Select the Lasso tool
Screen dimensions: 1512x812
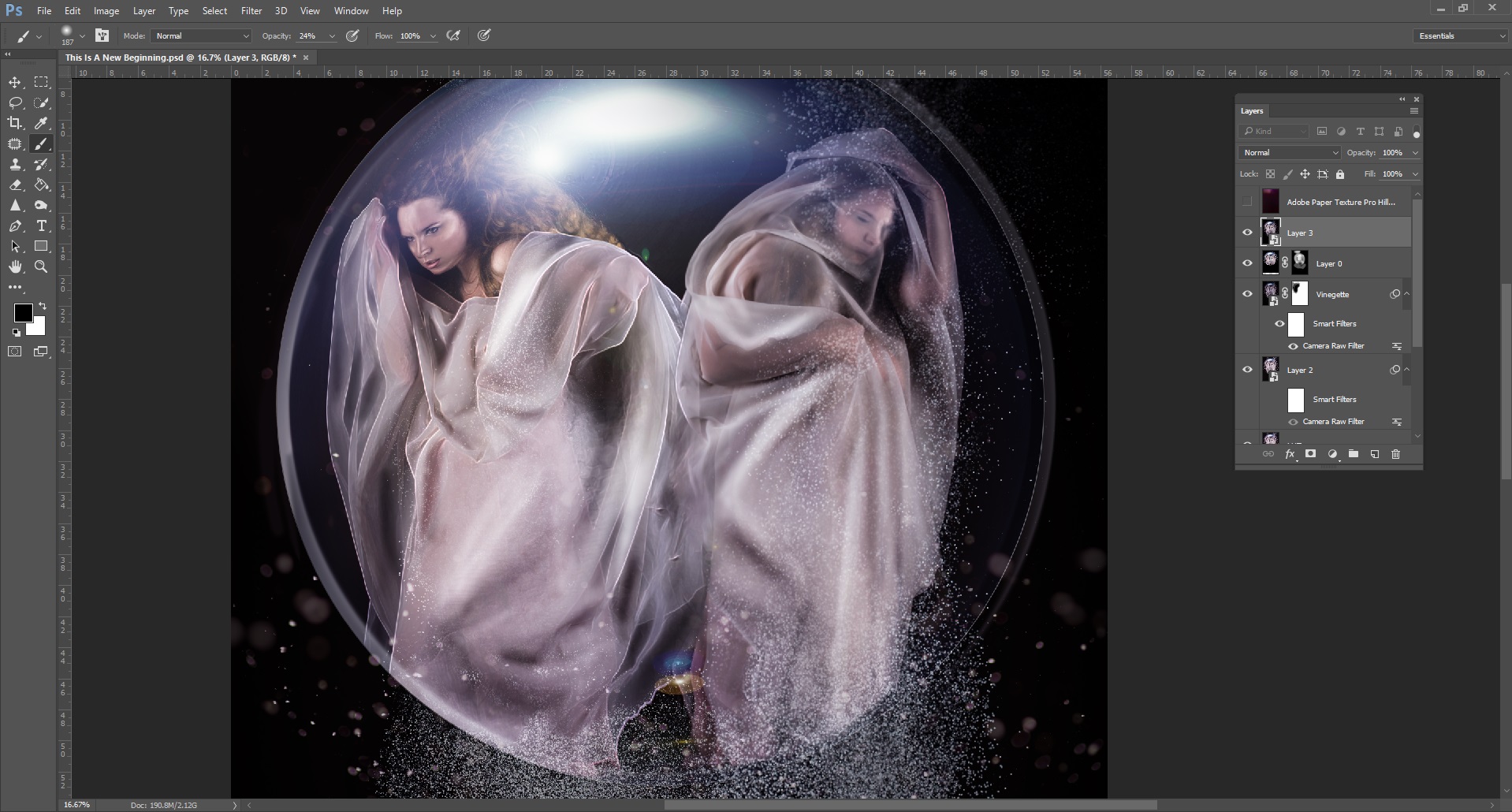pos(14,102)
